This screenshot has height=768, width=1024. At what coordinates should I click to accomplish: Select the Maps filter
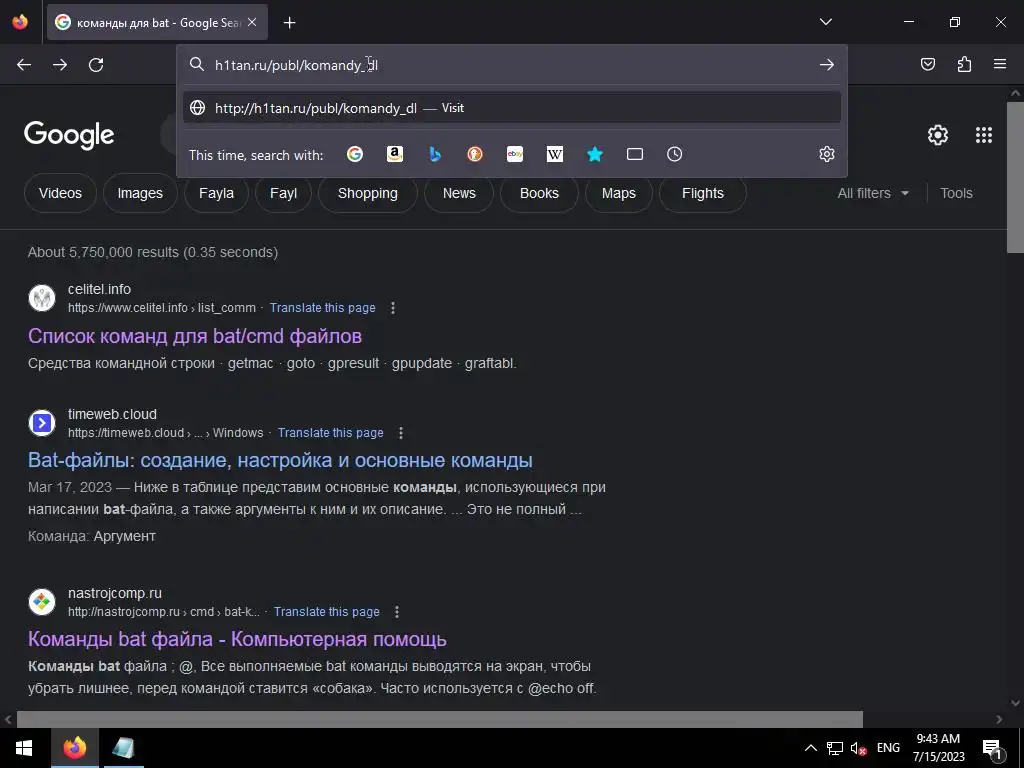tap(618, 193)
